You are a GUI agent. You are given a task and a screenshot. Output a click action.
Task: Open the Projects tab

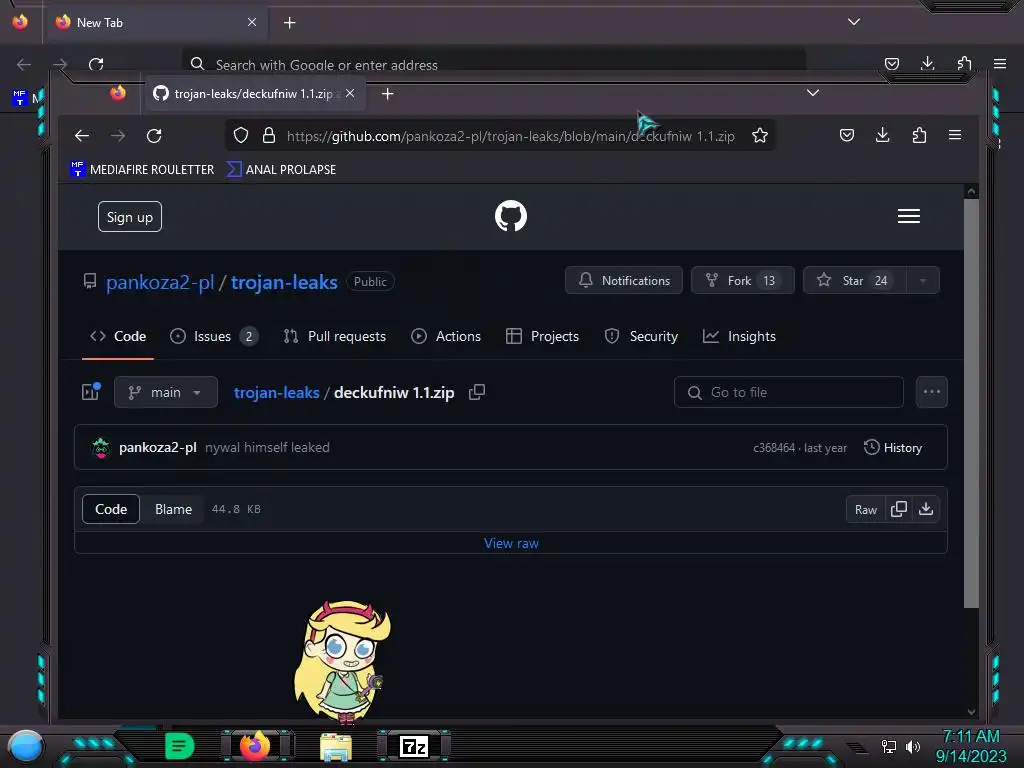pyautogui.click(x=542, y=336)
